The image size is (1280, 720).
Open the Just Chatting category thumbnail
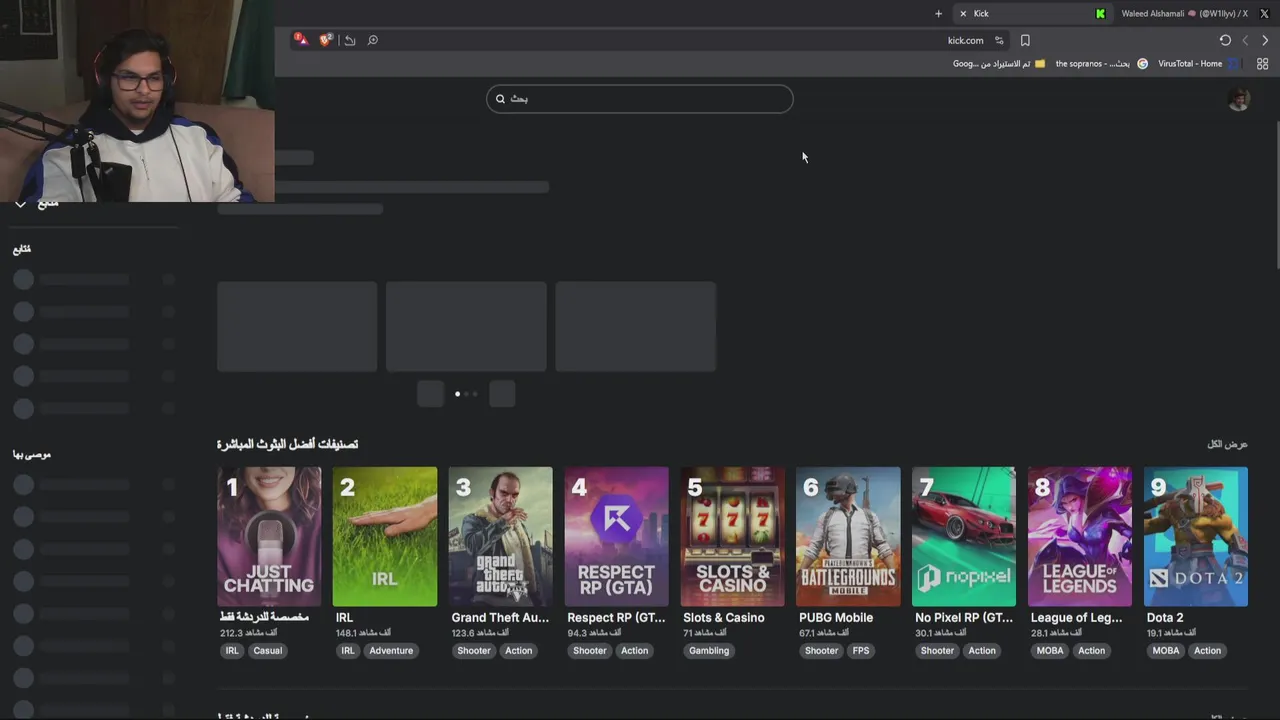(x=269, y=536)
